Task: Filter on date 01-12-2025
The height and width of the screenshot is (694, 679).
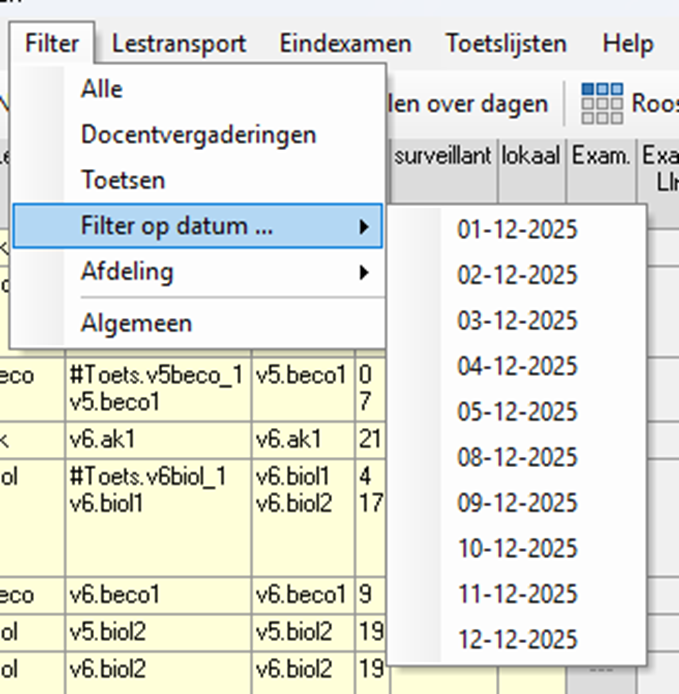Action: [517, 229]
